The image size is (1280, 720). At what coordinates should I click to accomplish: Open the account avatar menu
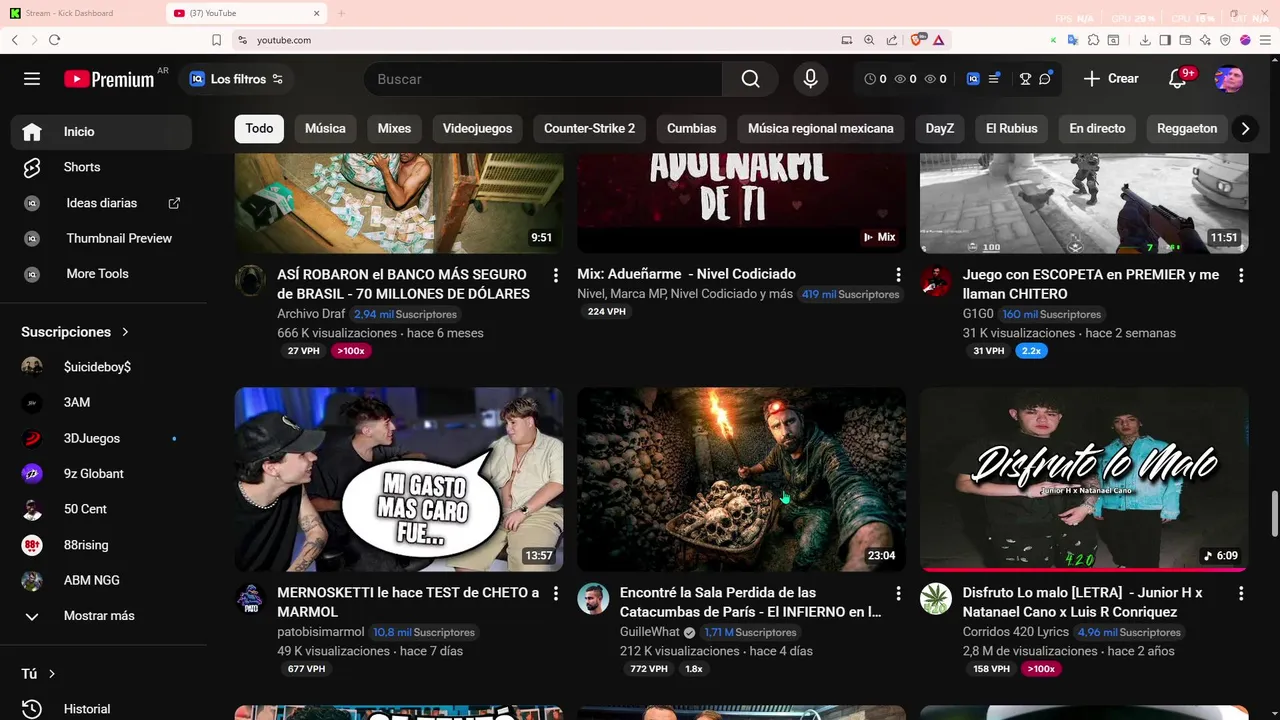pos(1229,79)
